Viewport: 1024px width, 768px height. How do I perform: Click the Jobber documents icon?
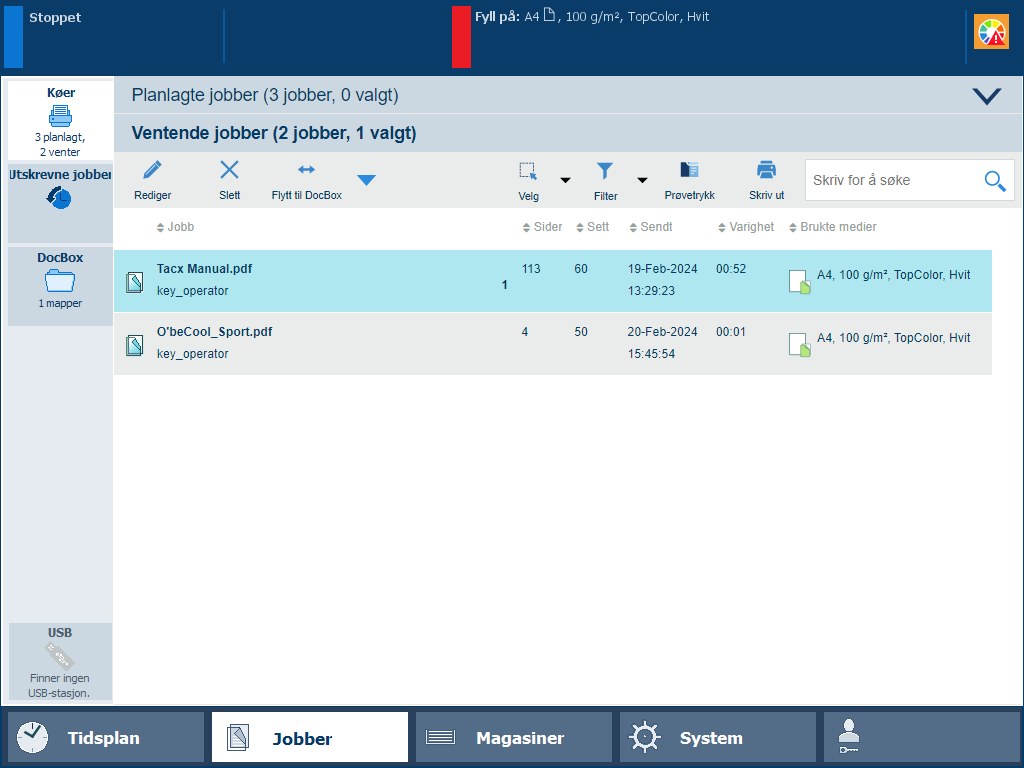pyautogui.click(x=238, y=738)
